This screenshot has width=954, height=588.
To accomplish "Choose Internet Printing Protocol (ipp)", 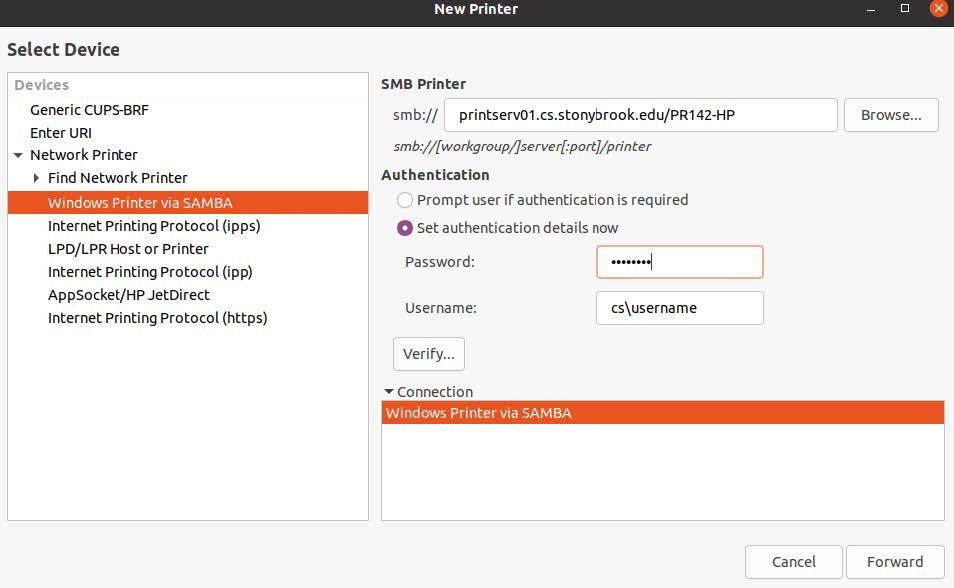I will [150, 271].
